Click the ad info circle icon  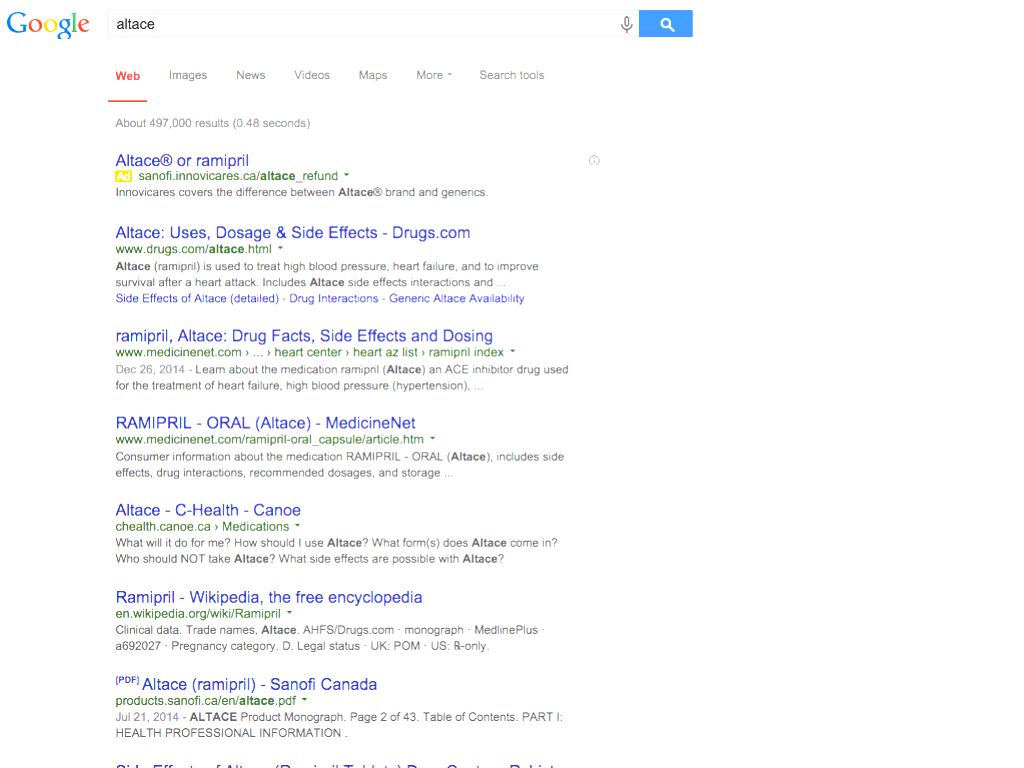point(594,161)
